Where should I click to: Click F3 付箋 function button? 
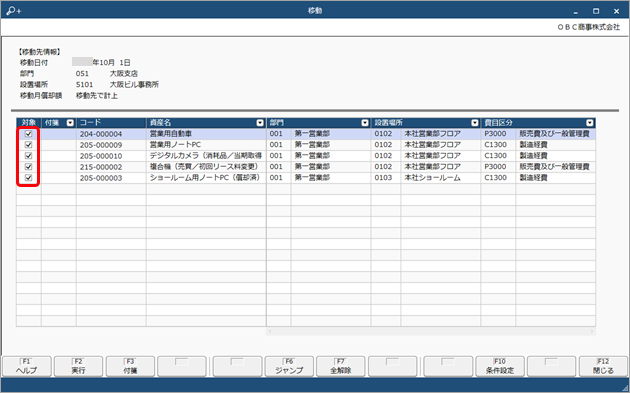(130, 366)
